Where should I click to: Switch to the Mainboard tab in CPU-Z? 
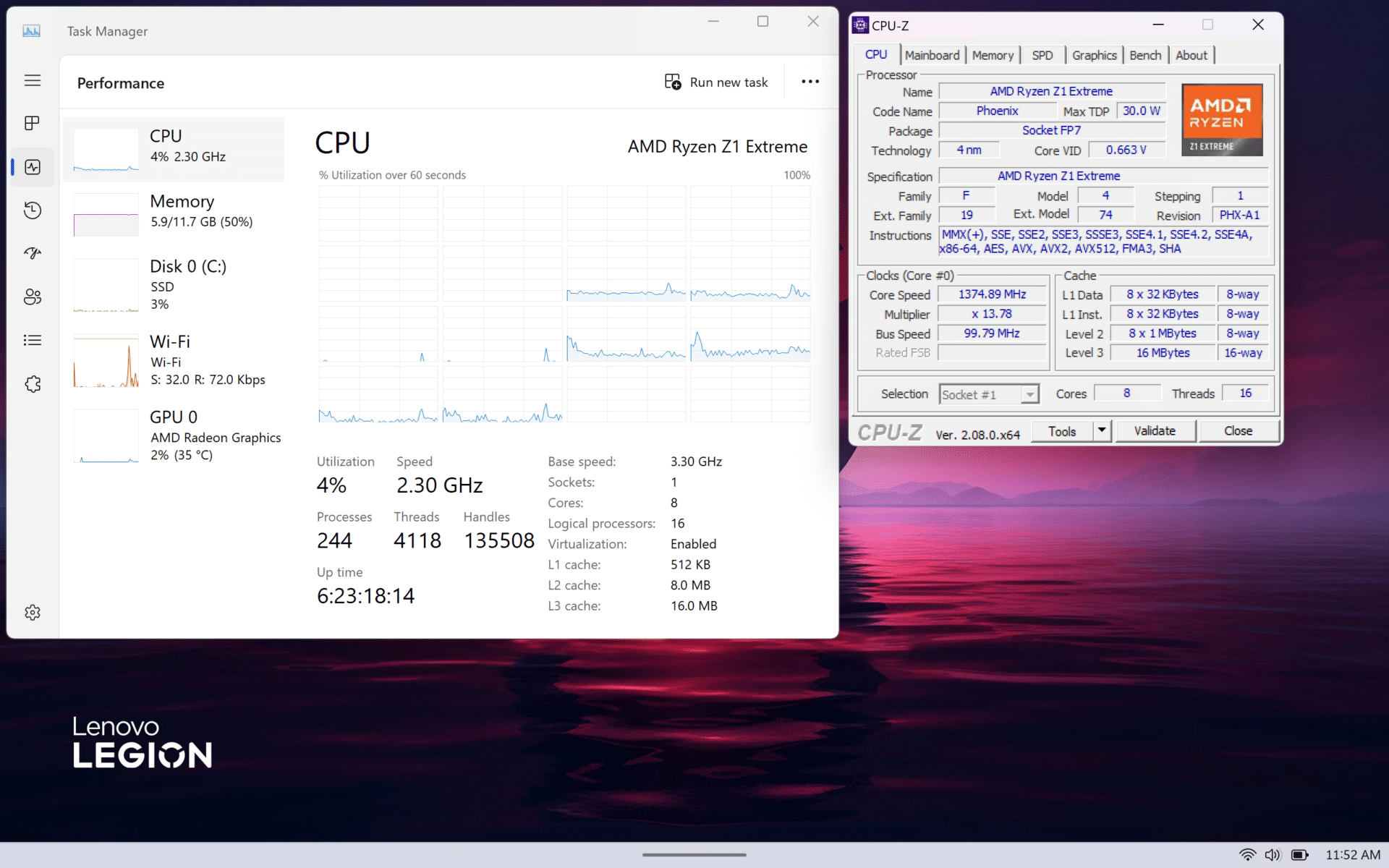click(x=932, y=56)
